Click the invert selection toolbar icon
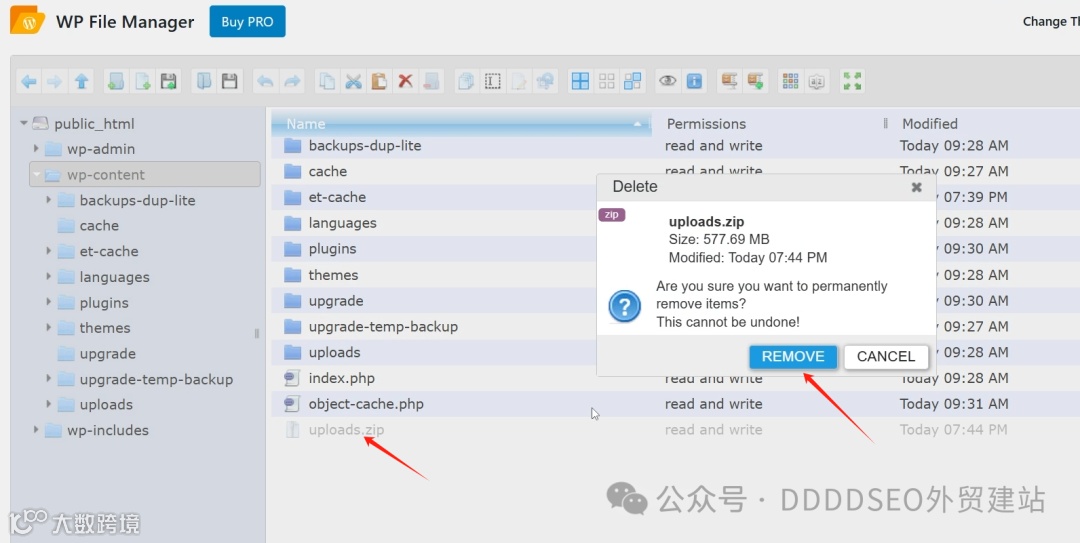Screen dimensions: 1080x543 coord(632,81)
